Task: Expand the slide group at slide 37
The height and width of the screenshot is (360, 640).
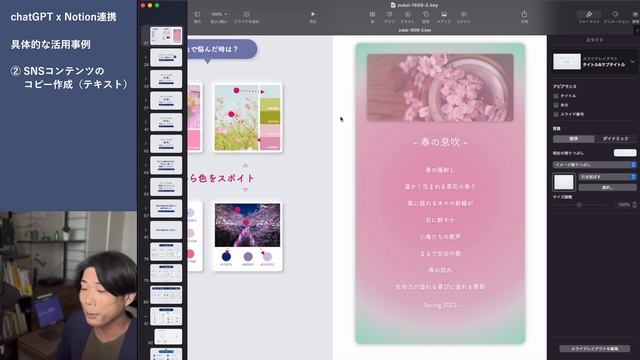Action: pyautogui.click(x=146, y=99)
